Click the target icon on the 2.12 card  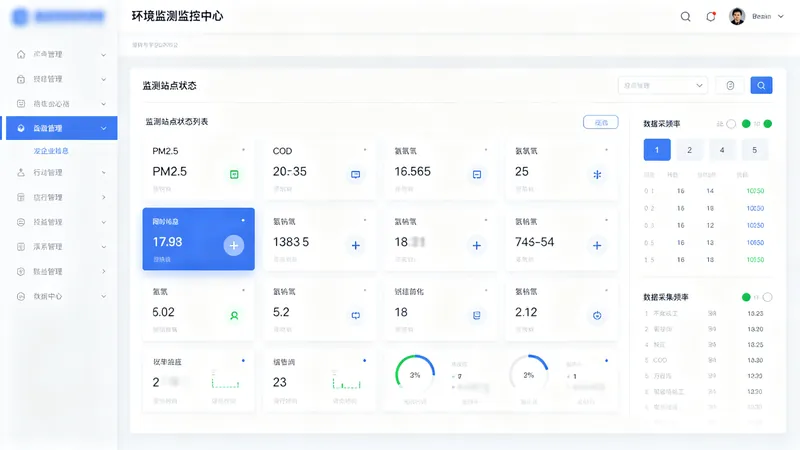597,316
